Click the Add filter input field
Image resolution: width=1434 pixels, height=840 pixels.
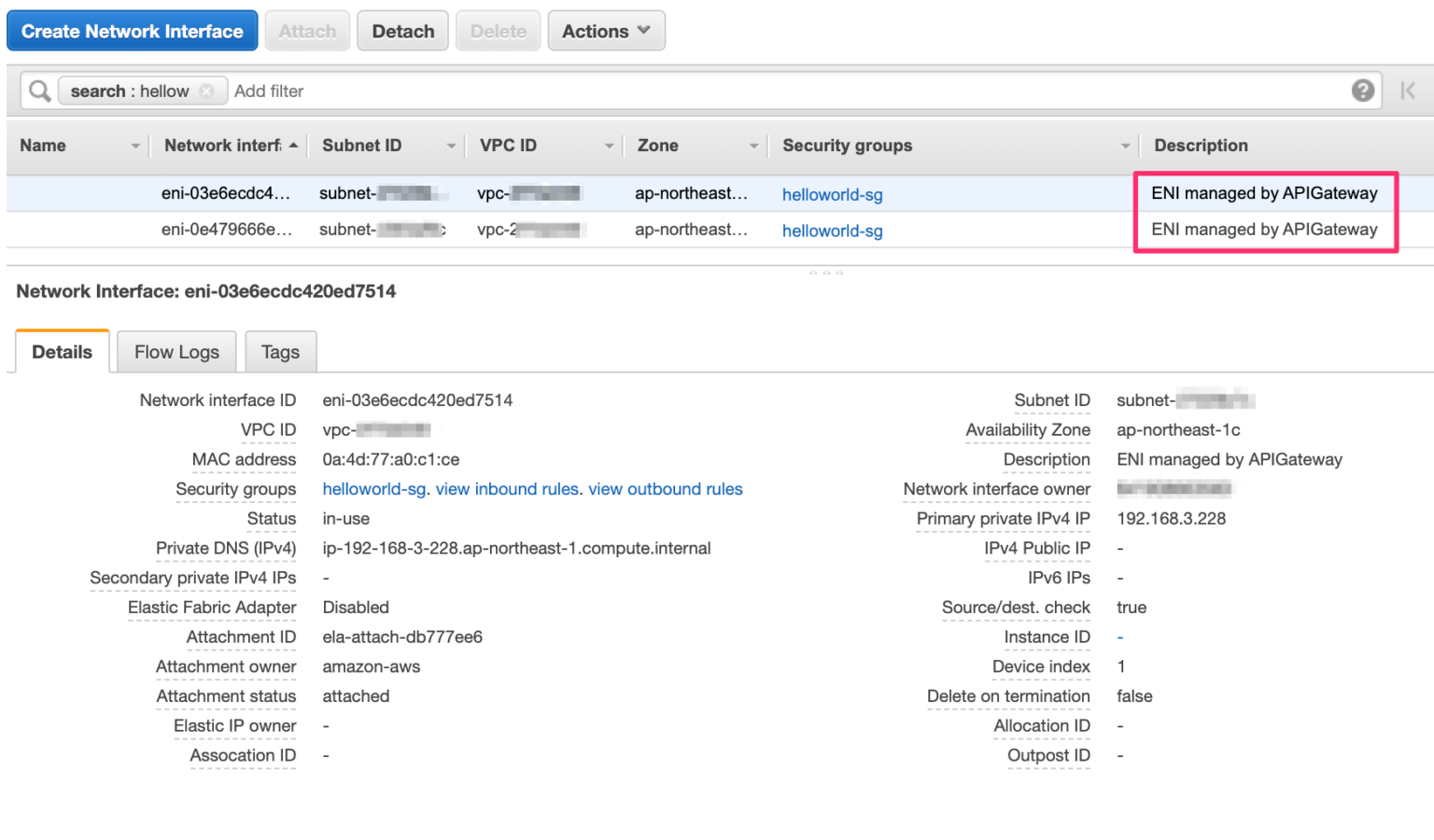pyautogui.click(x=269, y=91)
